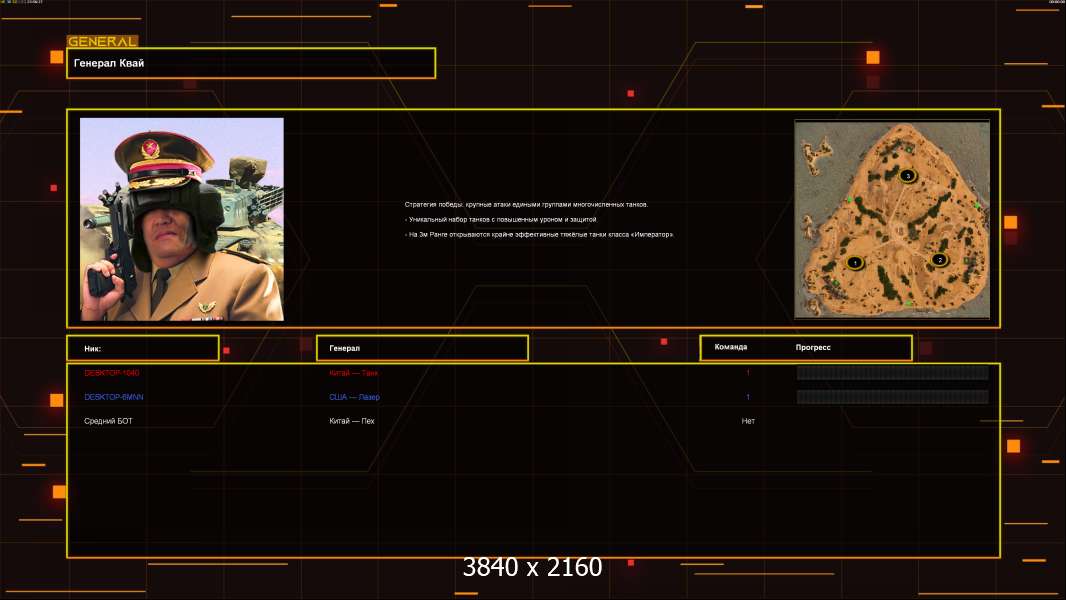Click the 'Уникальный набор танков' description line
The height and width of the screenshot is (600, 1066).
pyautogui.click(x=501, y=219)
